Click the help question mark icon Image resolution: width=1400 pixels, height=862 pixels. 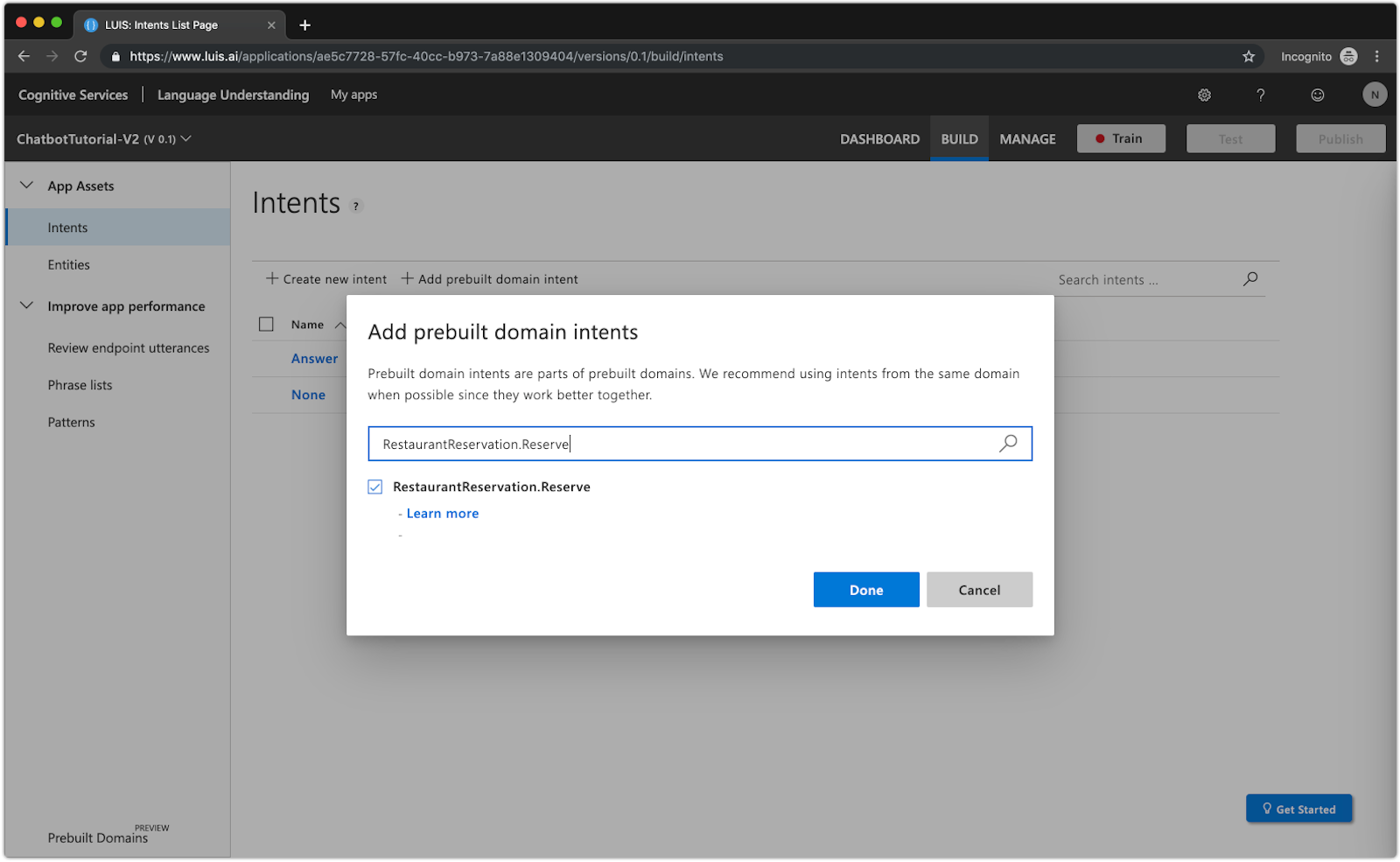point(1260,95)
